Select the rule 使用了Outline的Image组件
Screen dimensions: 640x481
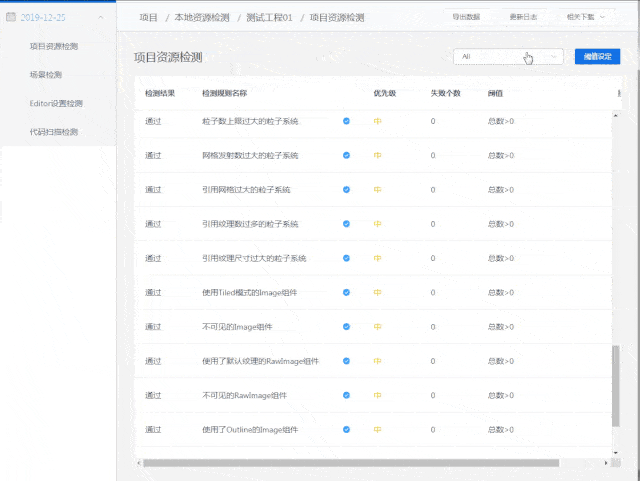250,430
